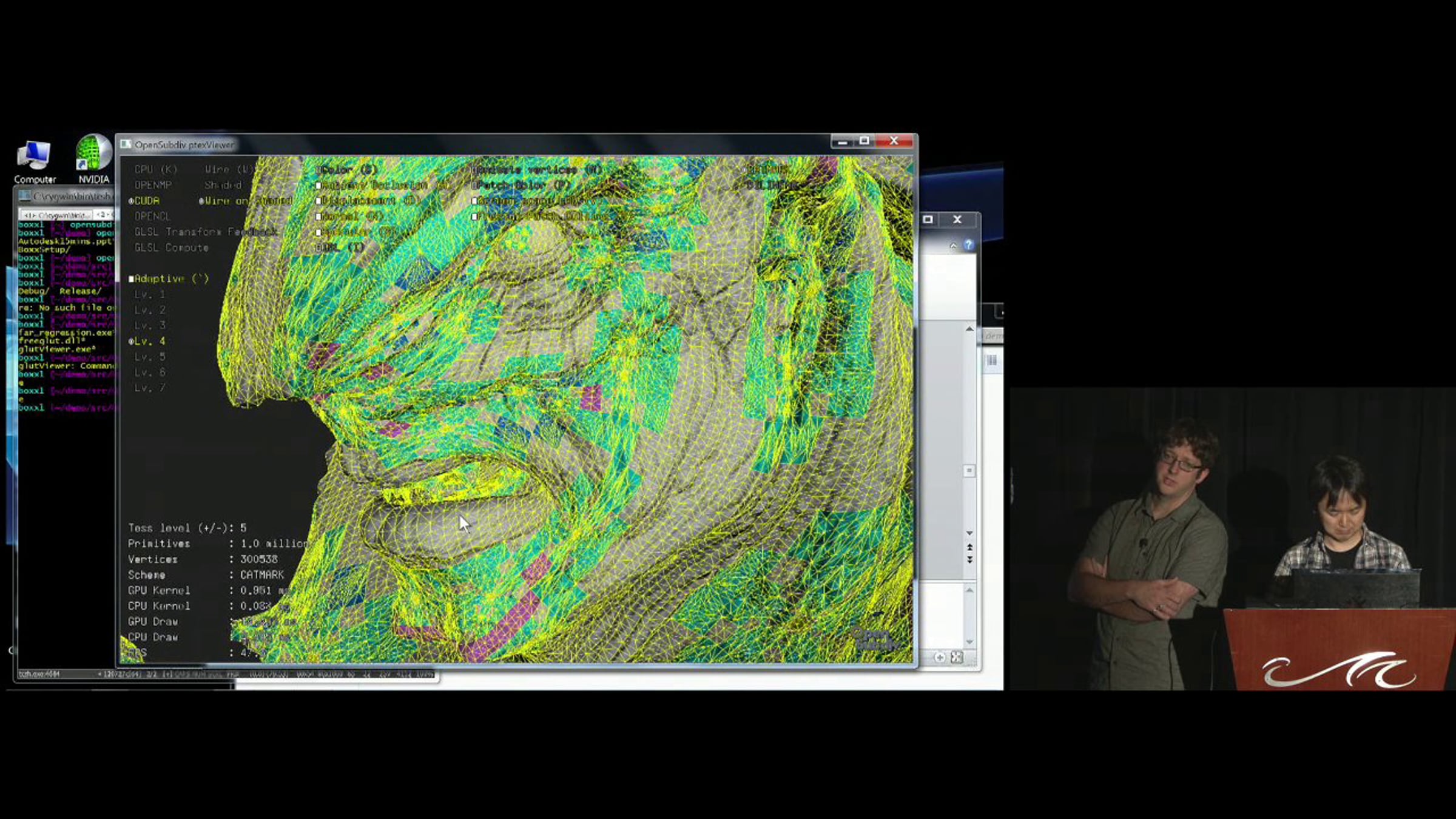1456x819 pixels.
Task: Switch display mode to Shaded
Action: click(x=223, y=185)
